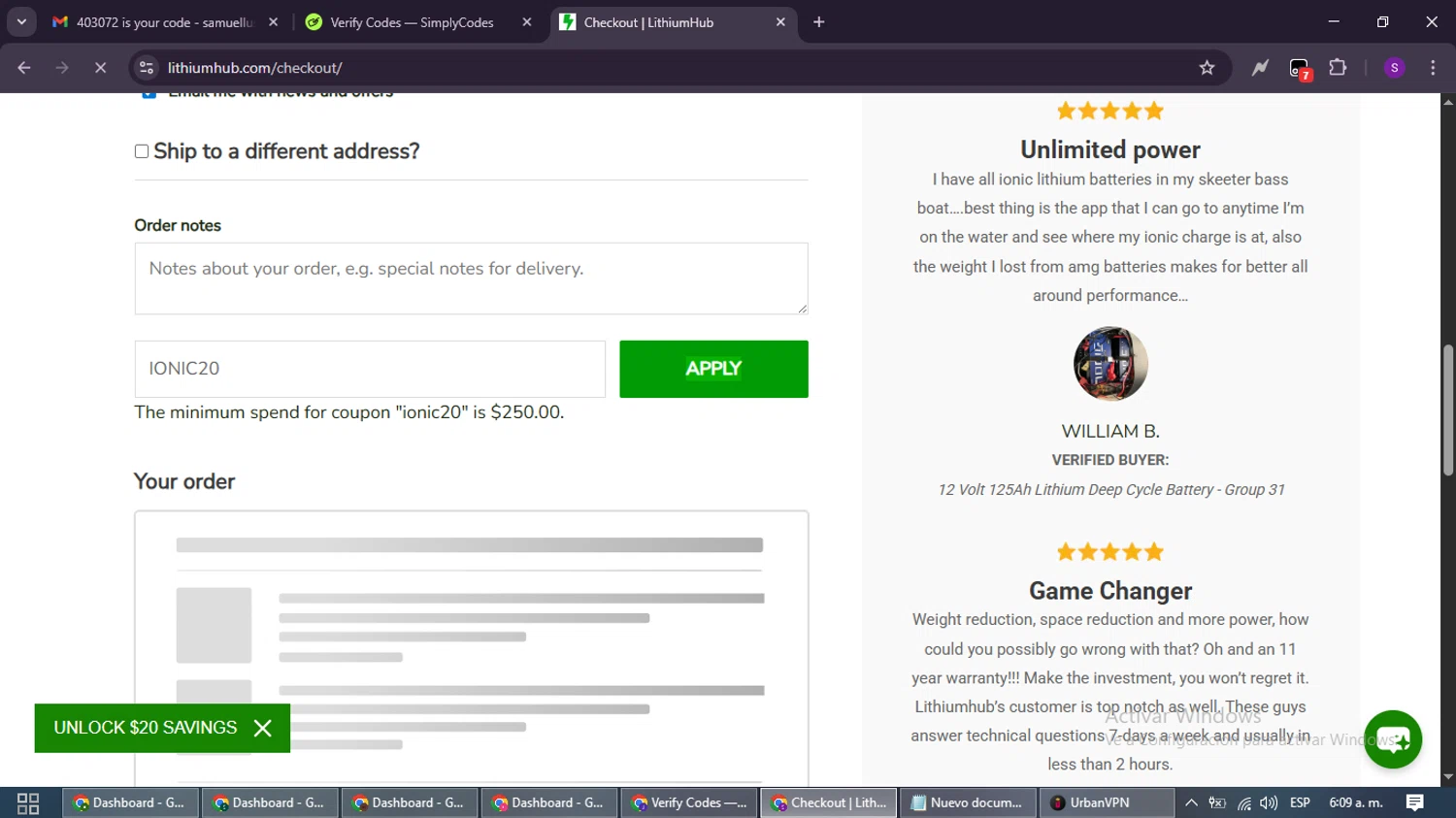
Task: Click William B.'s reviewer photo
Action: 1110,364
